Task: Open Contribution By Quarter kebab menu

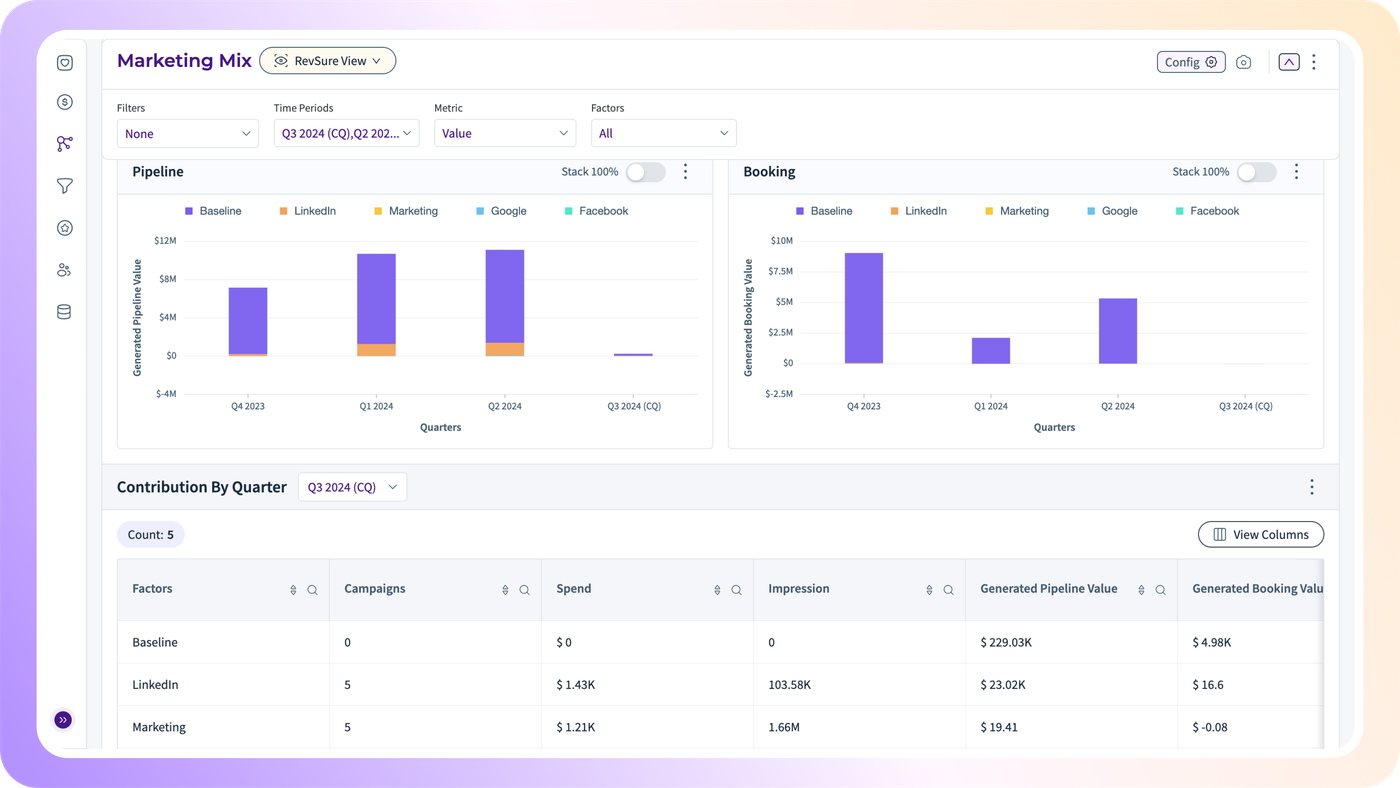Action: (1312, 487)
